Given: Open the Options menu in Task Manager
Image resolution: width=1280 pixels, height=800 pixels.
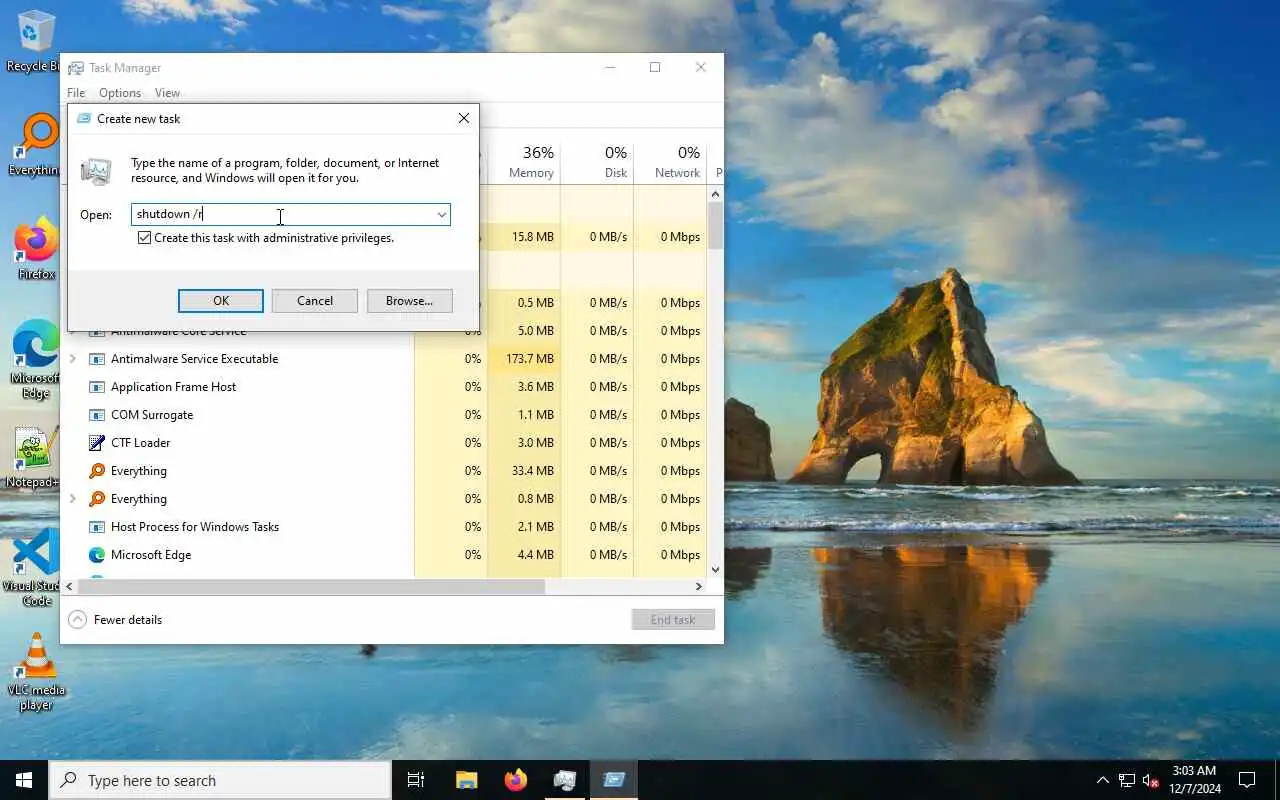Looking at the screenshot, I should click(x=120, y=93).
